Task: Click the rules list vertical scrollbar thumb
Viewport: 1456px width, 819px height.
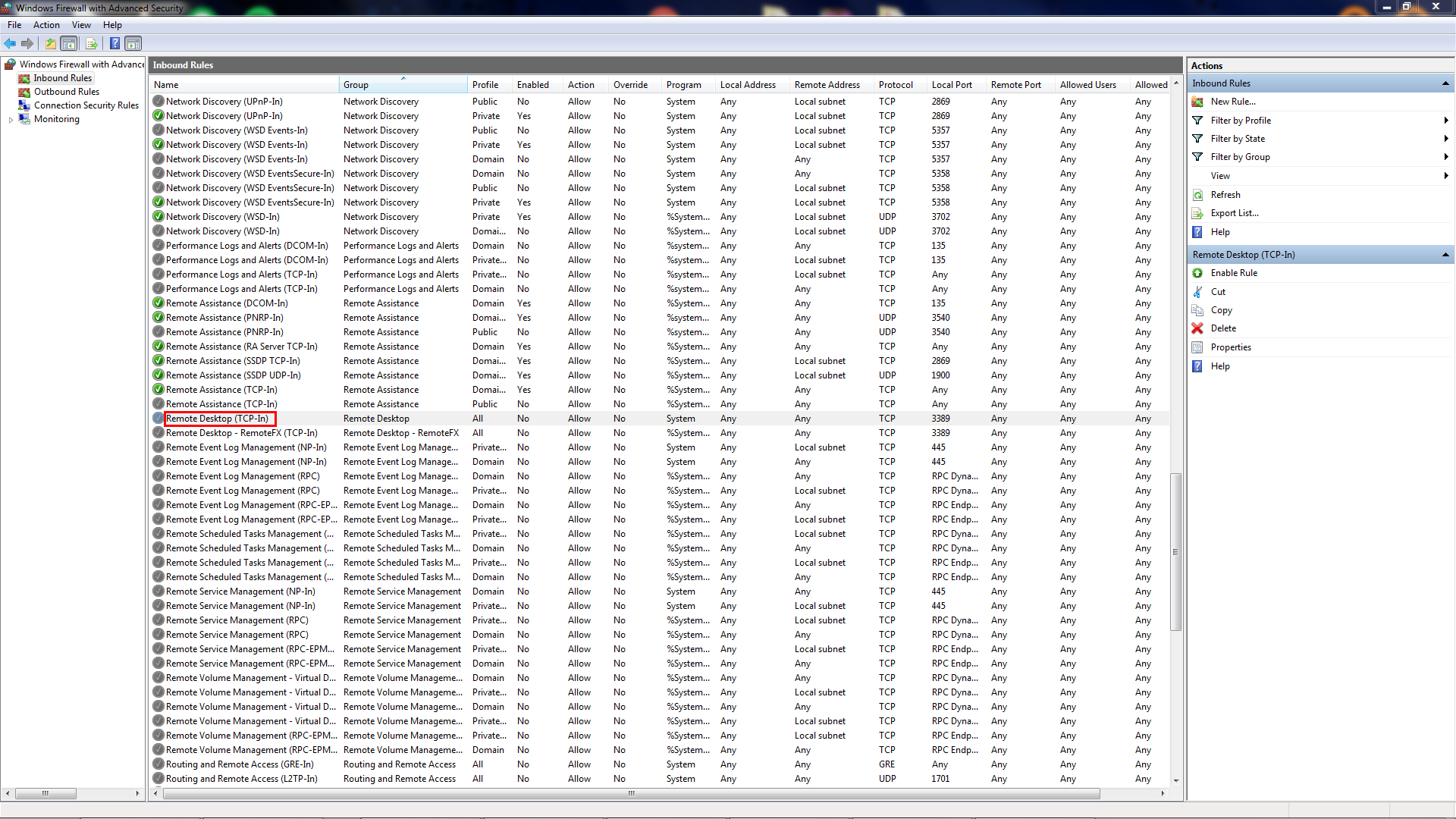Action: [x=1175, y=552]
